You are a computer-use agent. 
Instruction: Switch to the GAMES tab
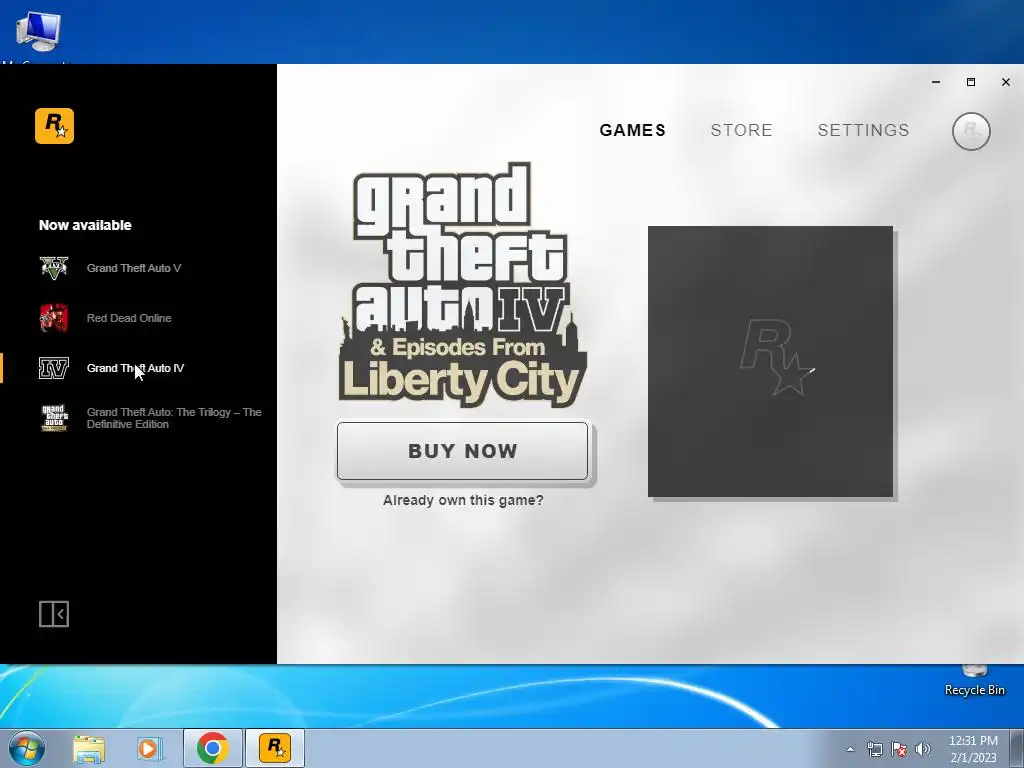point(633,130)
